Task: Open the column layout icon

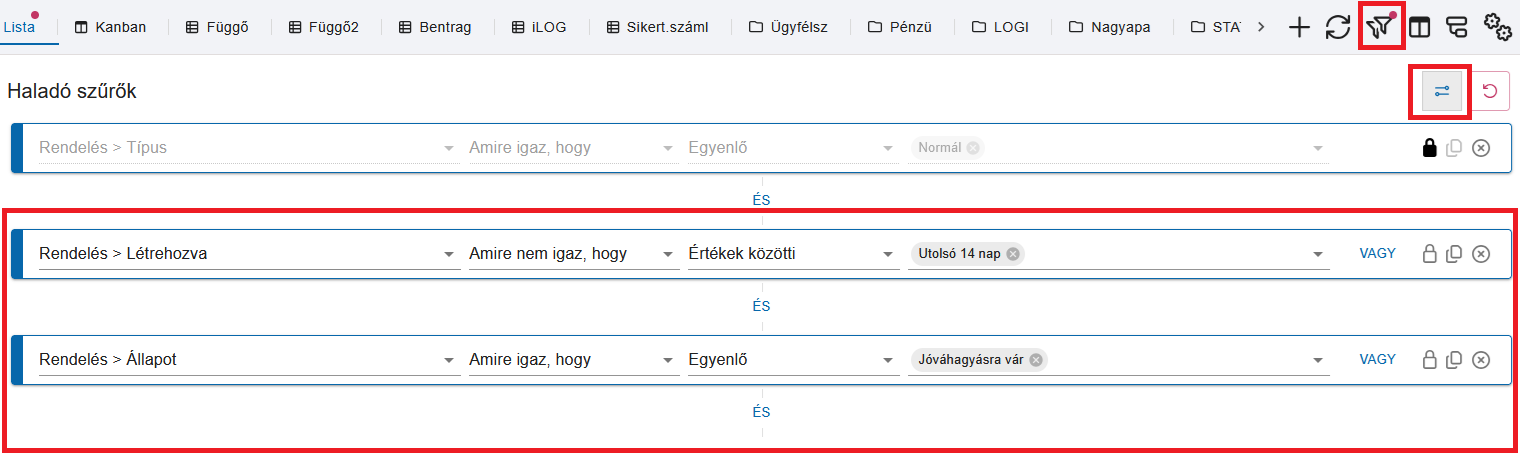Action: pos(1419,27)
